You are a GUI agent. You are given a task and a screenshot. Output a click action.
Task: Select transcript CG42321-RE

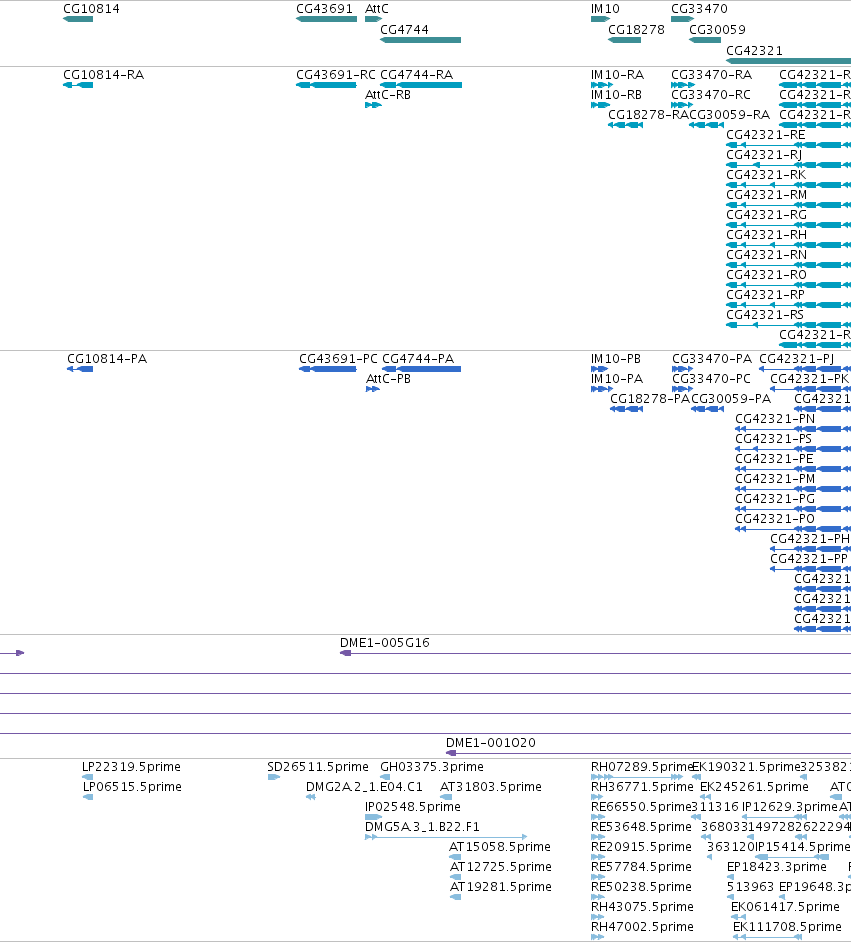(x=789, y=145)
